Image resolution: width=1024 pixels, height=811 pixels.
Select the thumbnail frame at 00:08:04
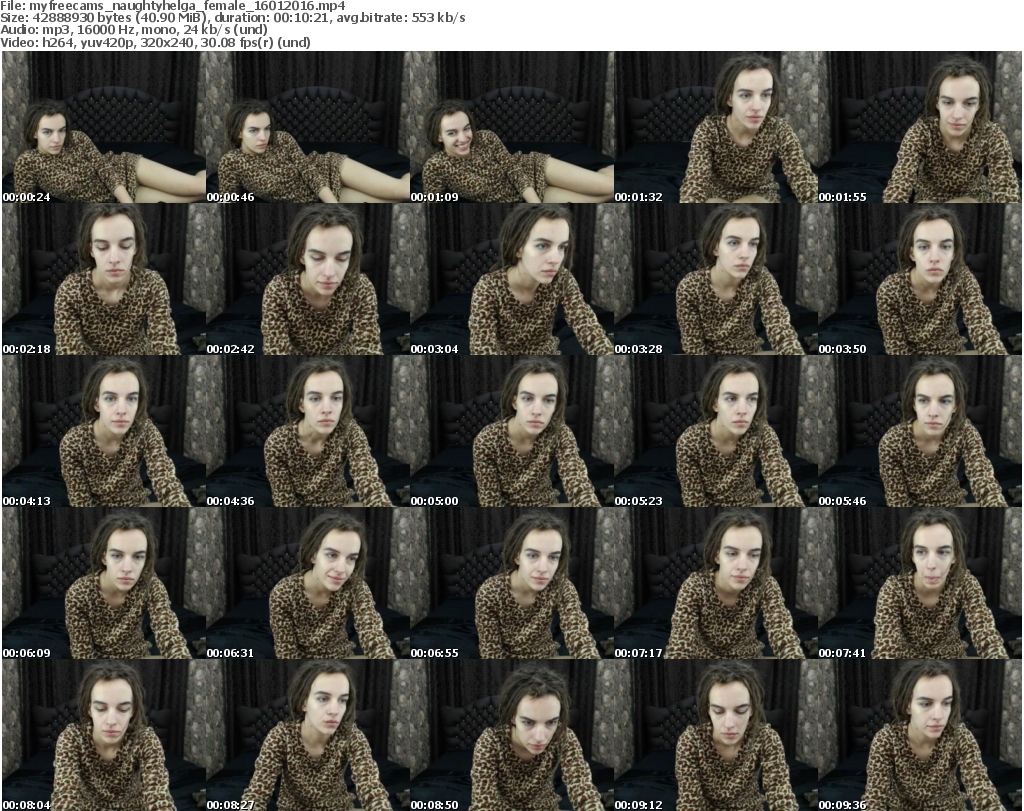(104, 735)
